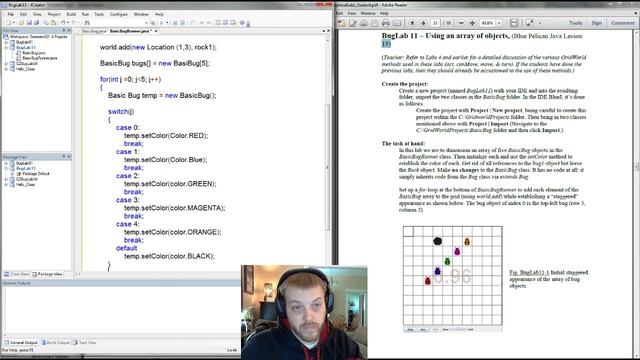
Task: Open the Build menu in JCreator
Action: tap(71, 14)
